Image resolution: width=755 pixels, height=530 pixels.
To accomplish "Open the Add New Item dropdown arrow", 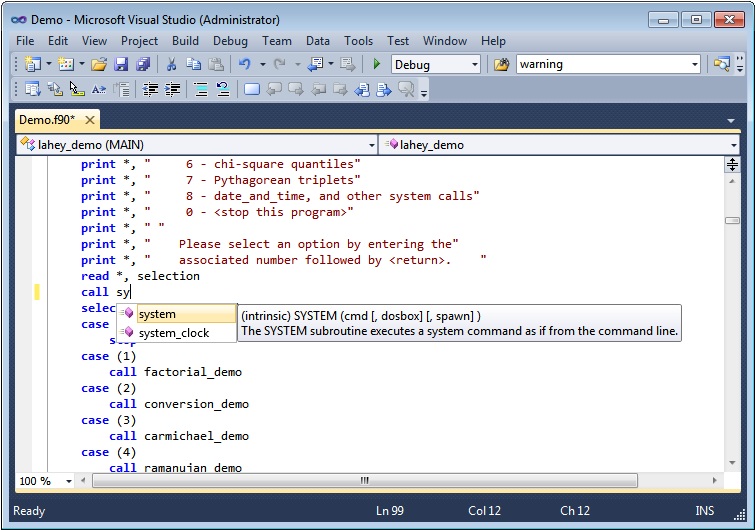I will point(82,64).
